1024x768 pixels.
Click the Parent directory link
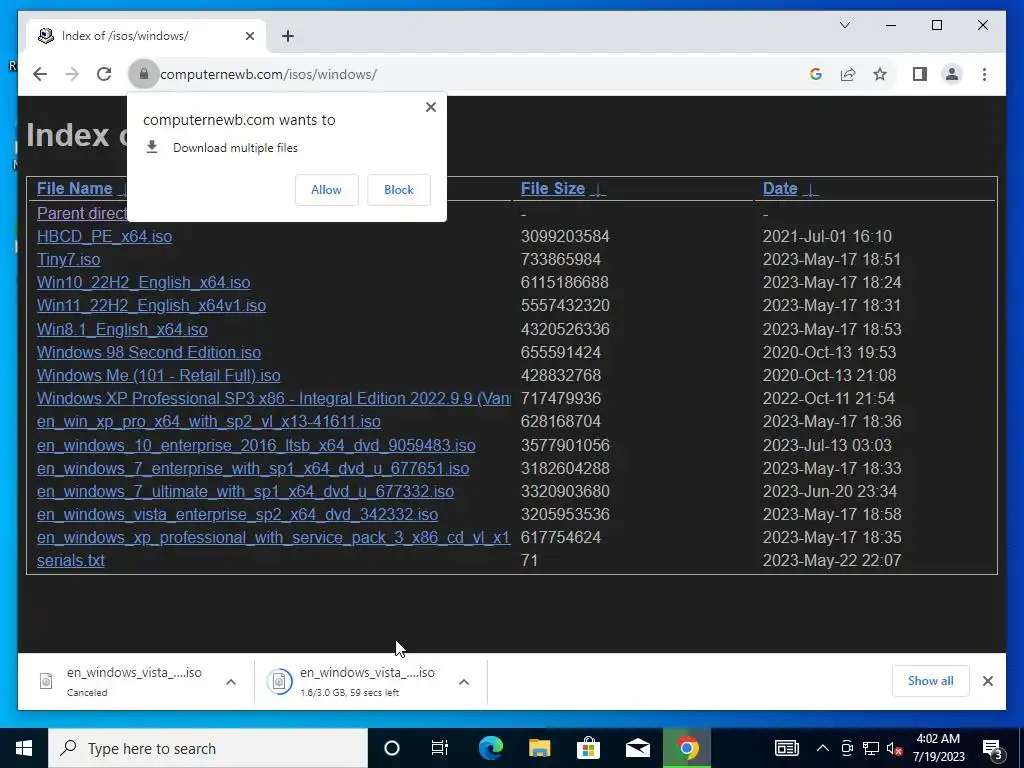click(x=82, y=214)
